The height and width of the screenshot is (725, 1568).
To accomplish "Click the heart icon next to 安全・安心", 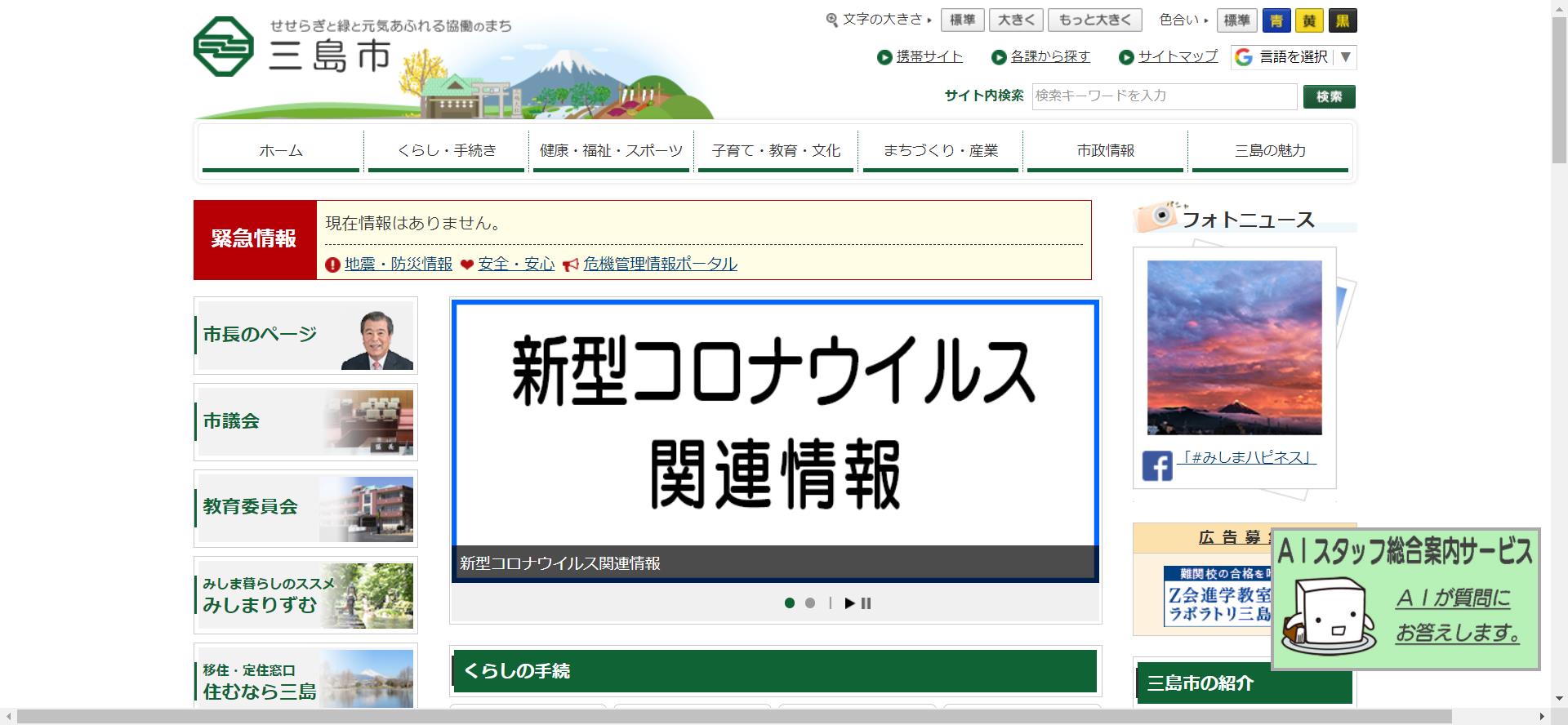I will pyautogui.click(x=467, y=265).
